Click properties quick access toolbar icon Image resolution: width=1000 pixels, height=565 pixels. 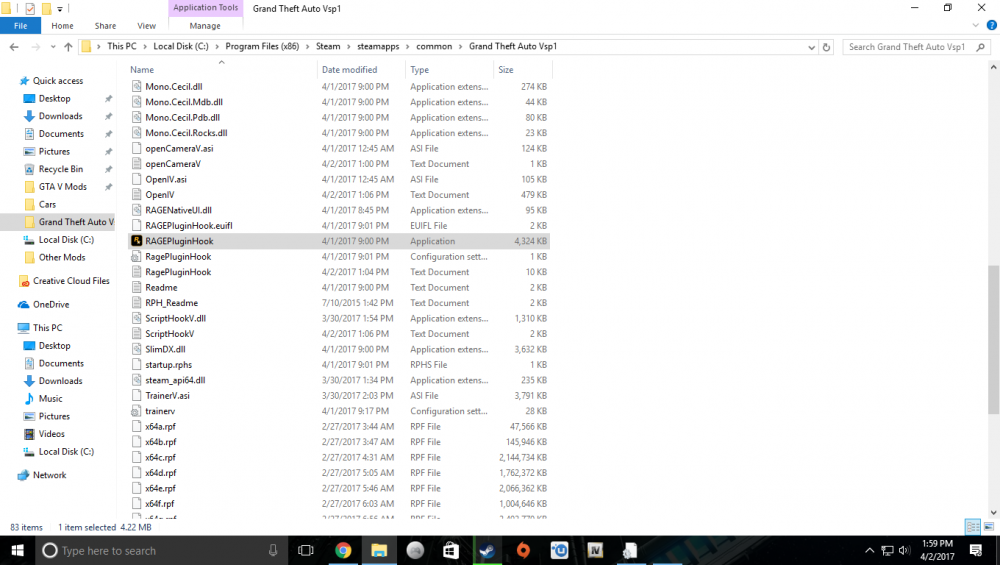point(30,9)
